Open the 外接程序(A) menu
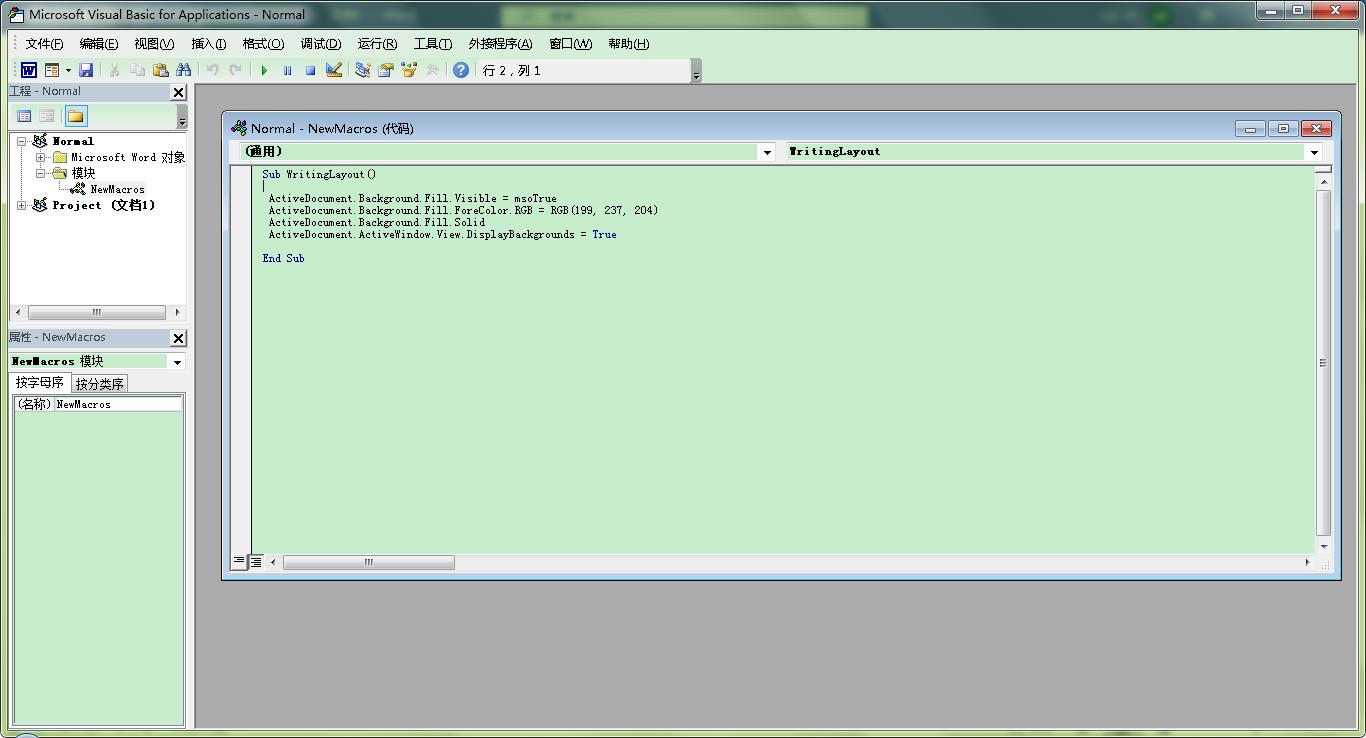Screen dimensions: 1366x738 pyautogui.click(x=500, y=44)
